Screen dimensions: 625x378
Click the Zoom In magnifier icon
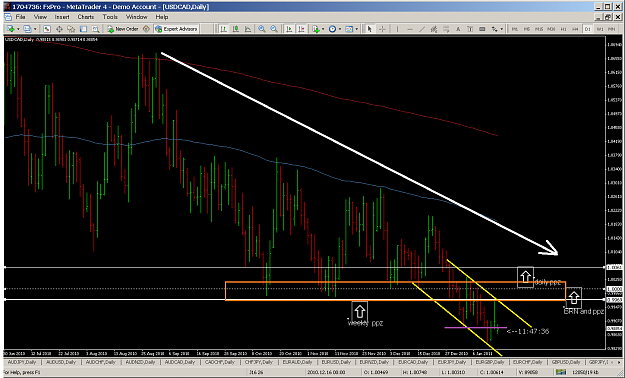click(x=262, y=29)
